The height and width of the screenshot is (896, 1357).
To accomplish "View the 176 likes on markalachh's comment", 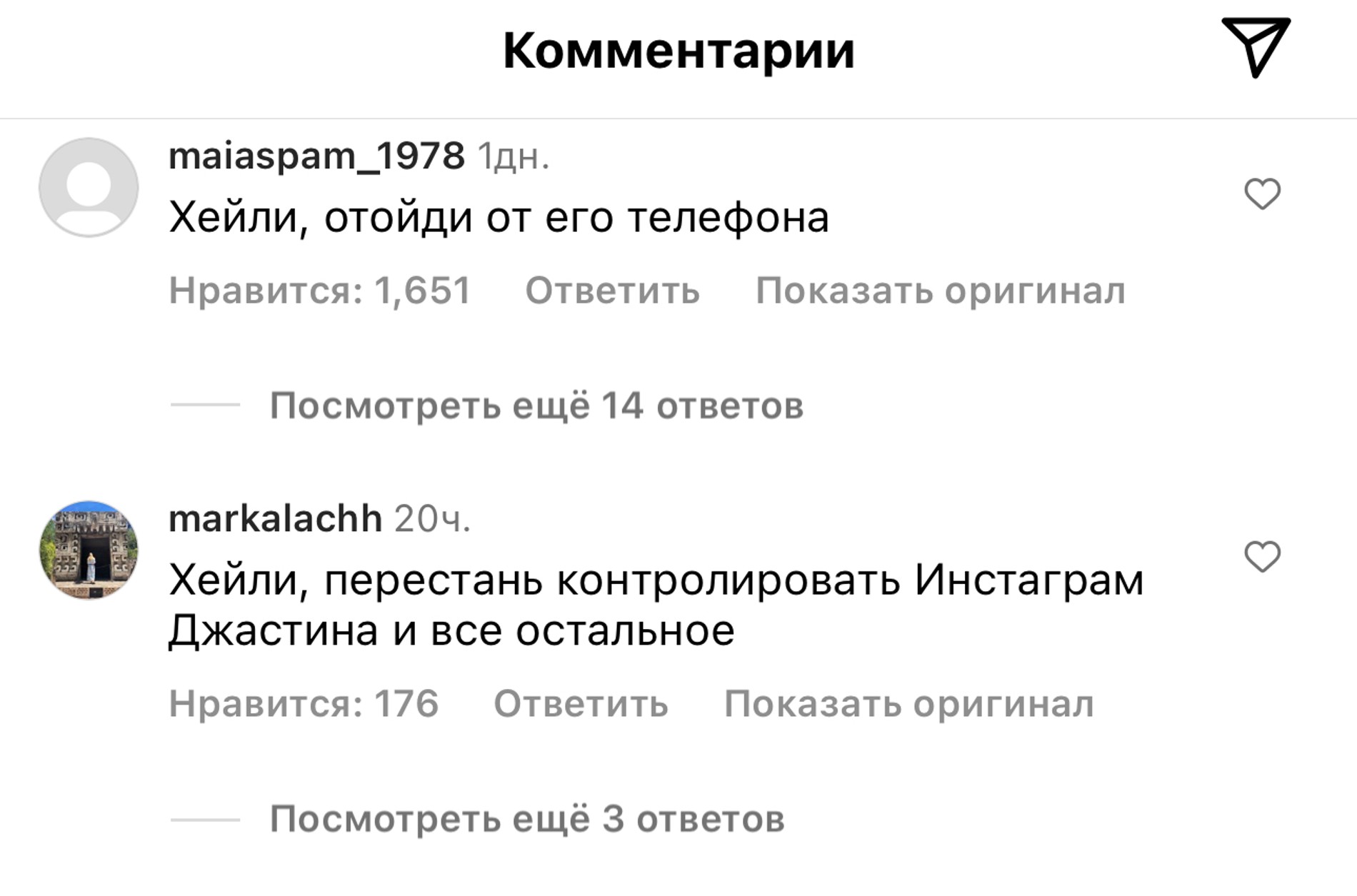I will (x=304, y=704).
